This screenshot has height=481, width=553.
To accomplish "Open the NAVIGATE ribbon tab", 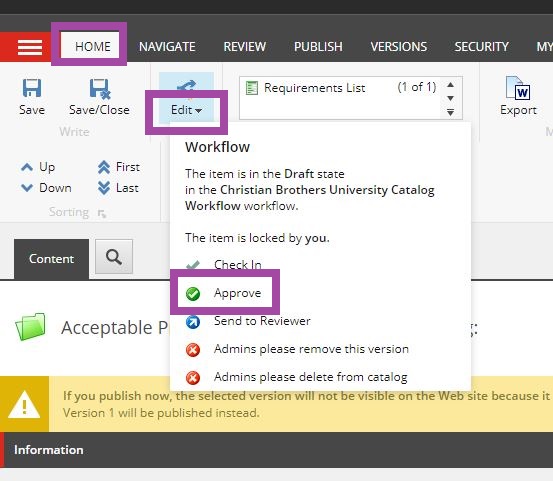I will pyautogui.click(x=167, y=47).
